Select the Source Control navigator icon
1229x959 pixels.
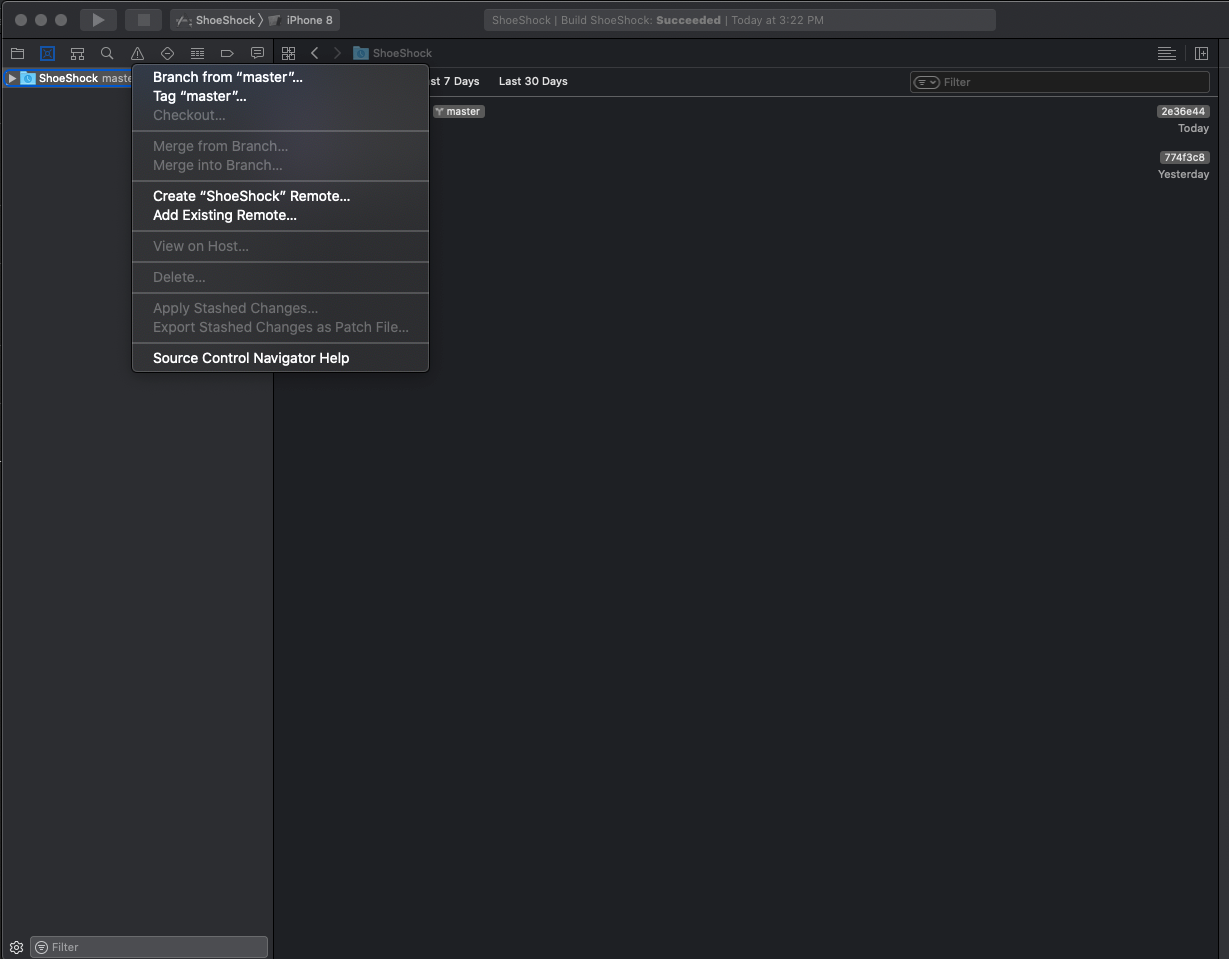pos(47,53)
